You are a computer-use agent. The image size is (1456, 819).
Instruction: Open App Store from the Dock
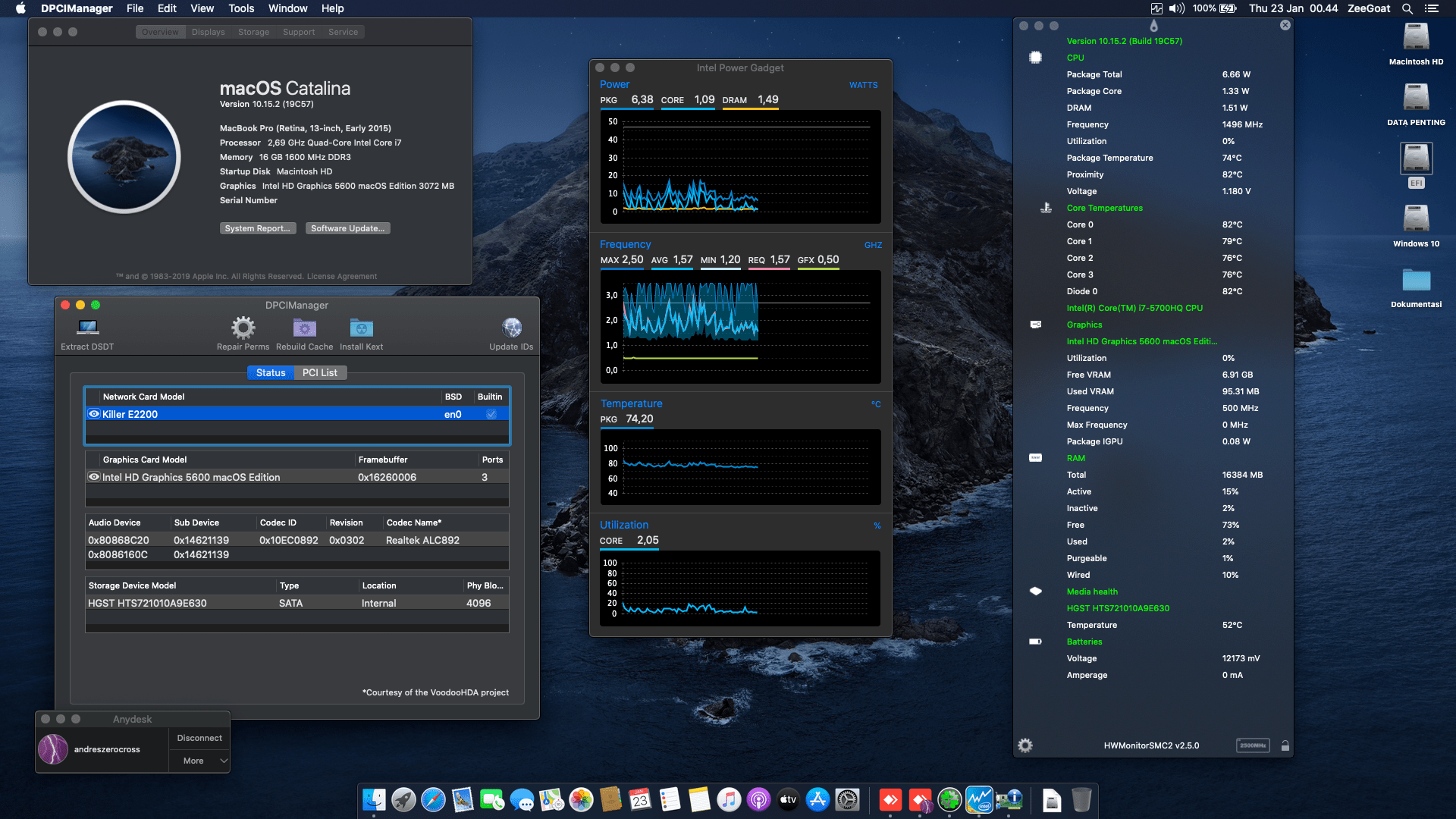point(817,799)
